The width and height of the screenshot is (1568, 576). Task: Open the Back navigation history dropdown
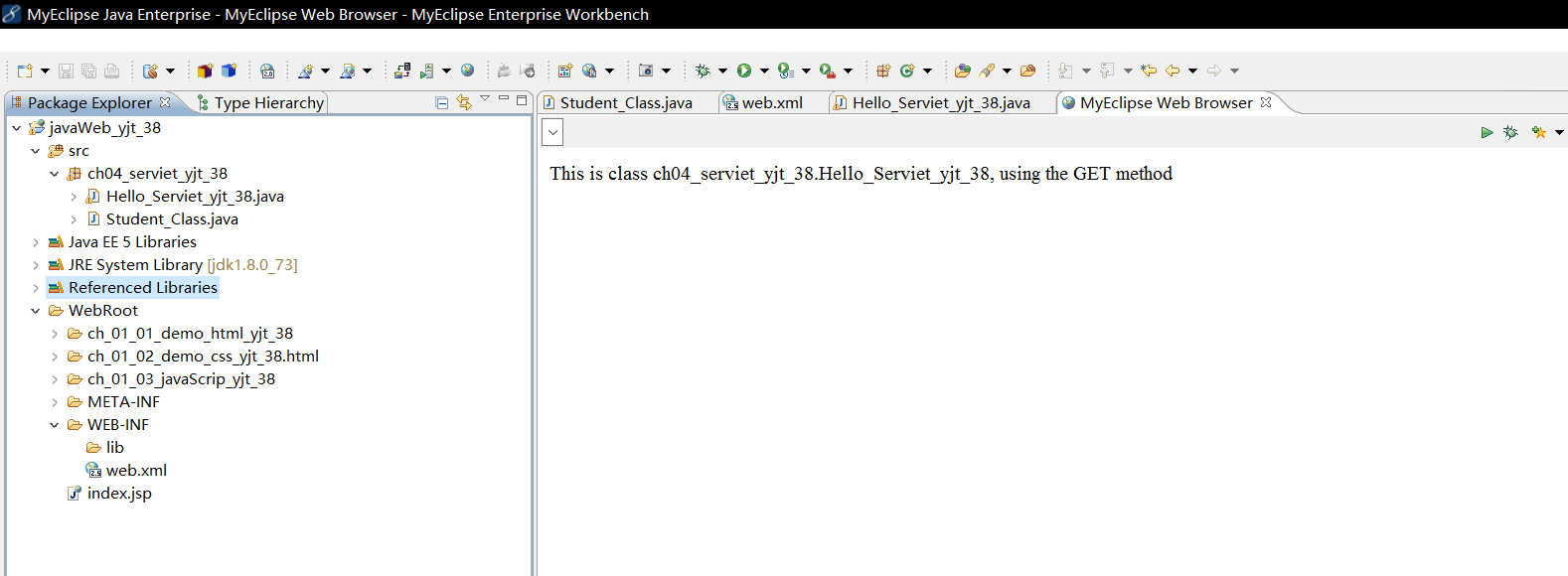tap(1192, 71)
